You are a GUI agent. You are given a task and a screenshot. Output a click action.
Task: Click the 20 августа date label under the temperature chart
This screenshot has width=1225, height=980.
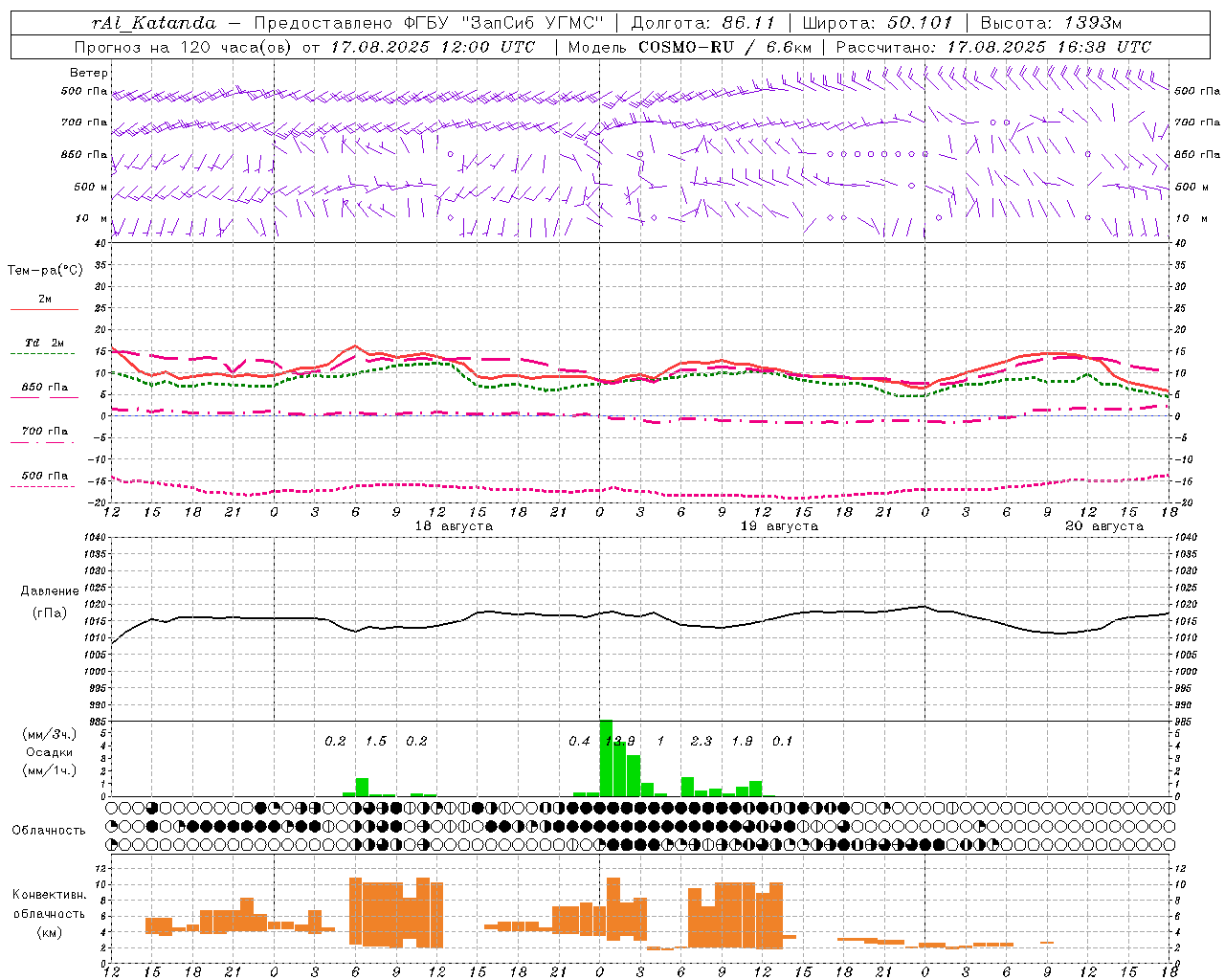click(1104, 526)
